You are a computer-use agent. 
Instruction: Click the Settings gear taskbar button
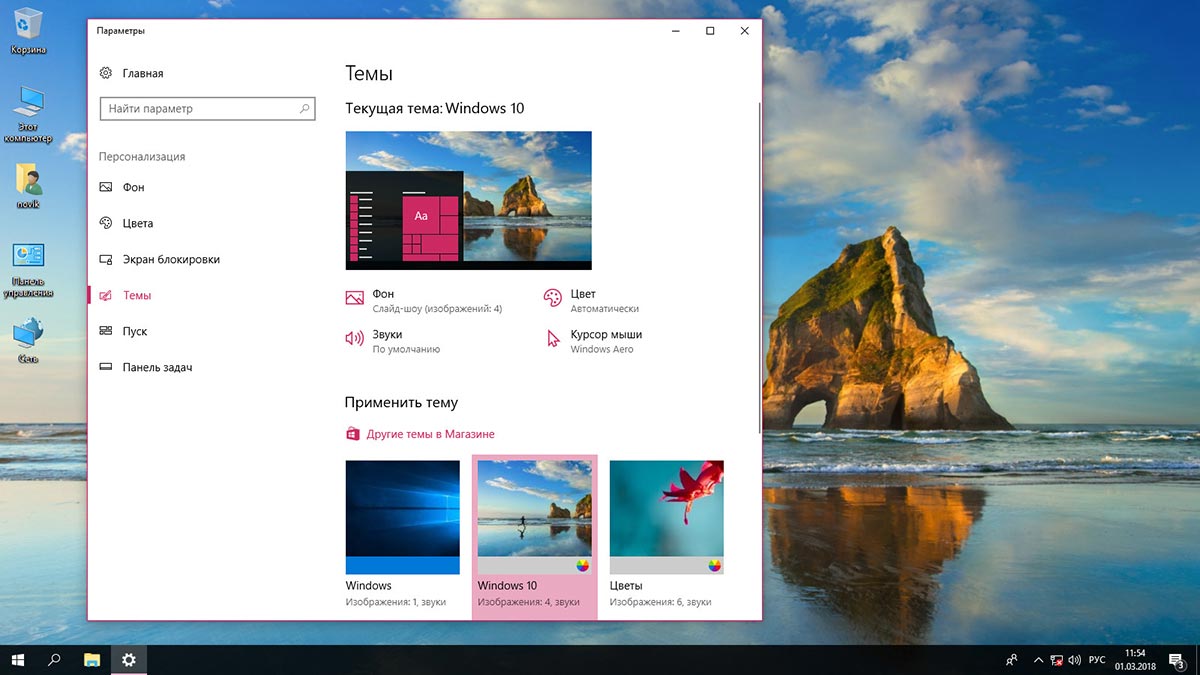(129, 659)
